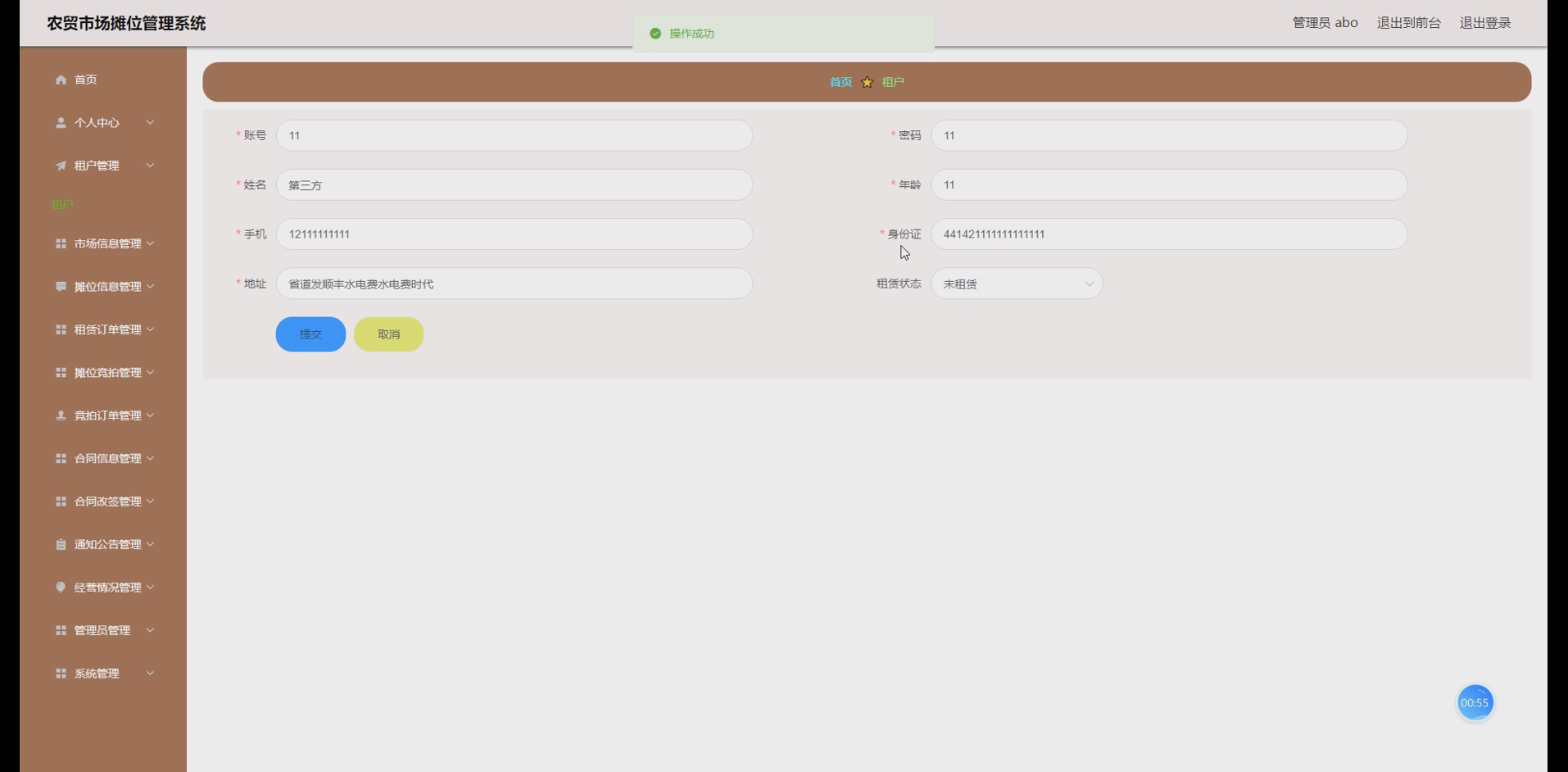This screenshot has height=772, width=1568.
Task: Open the 首页 sidebar menu item
Action: point(103,79)
